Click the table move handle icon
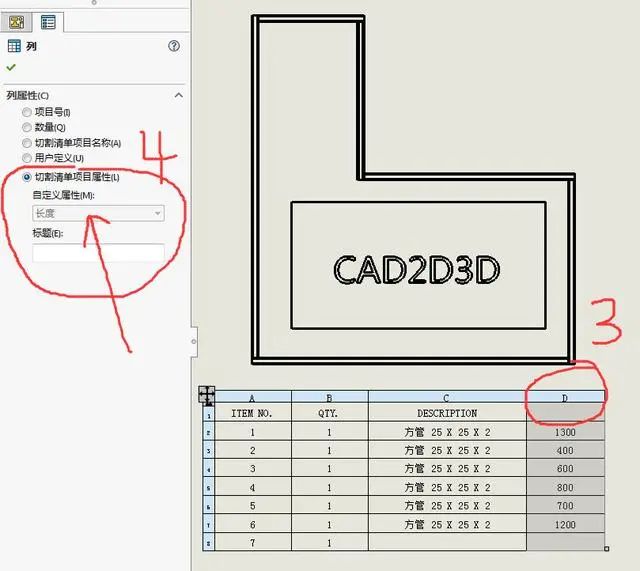 [x=207, y=395]
